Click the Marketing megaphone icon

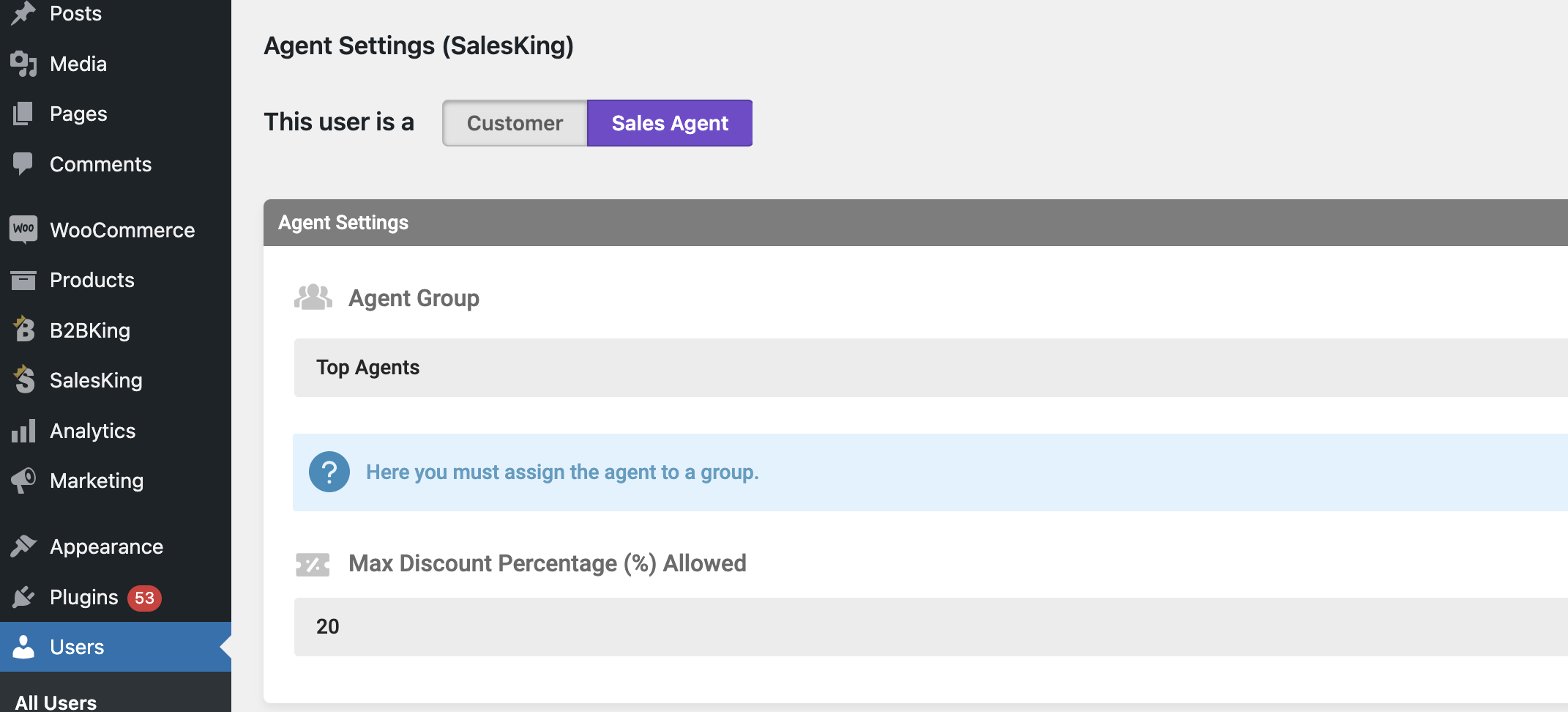(23, 481)
